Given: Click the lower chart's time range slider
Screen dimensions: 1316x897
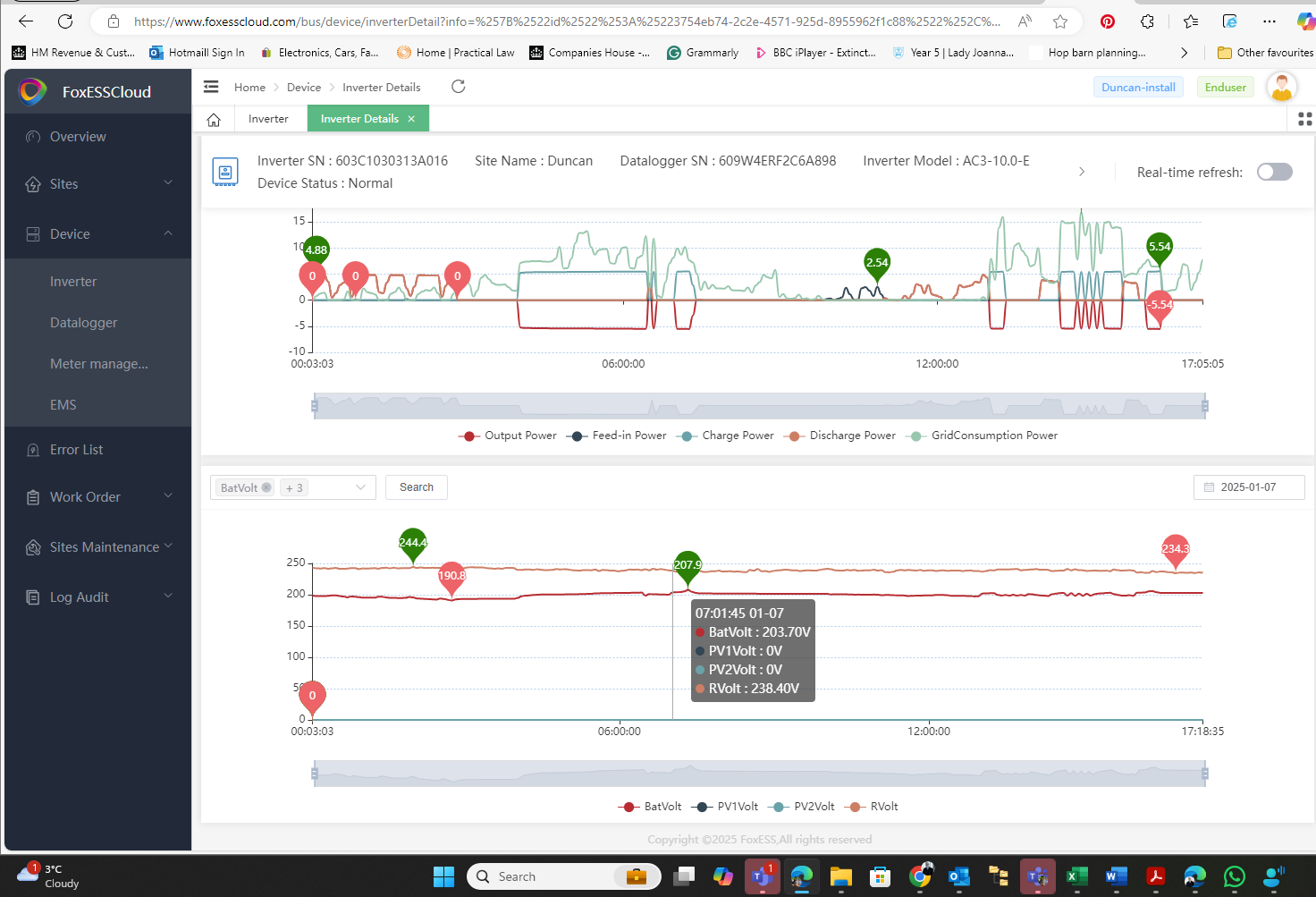Looking at the screenshot, I should pyautogui.click(x=759, y=774).
